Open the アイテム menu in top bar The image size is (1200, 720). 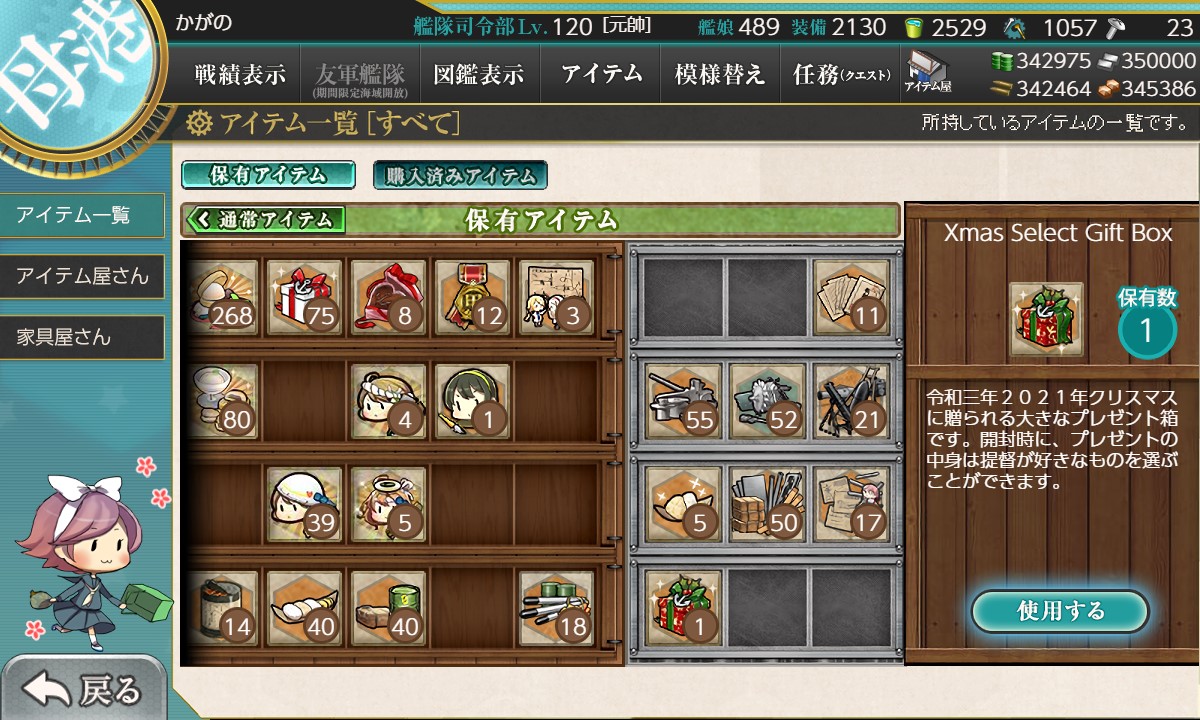tap(601, 74)
